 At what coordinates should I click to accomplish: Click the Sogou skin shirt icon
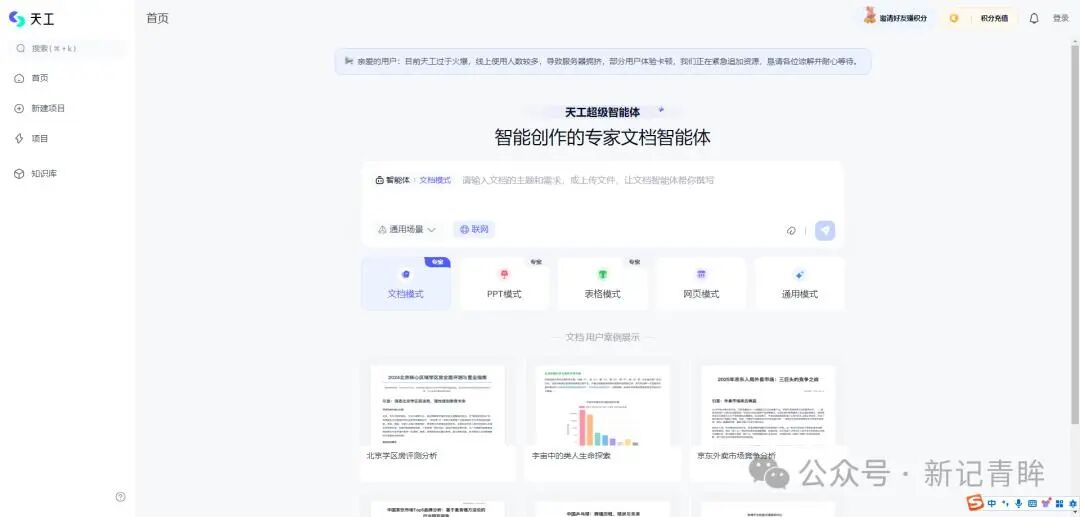pyautogui.click(x=1046, y=503)
